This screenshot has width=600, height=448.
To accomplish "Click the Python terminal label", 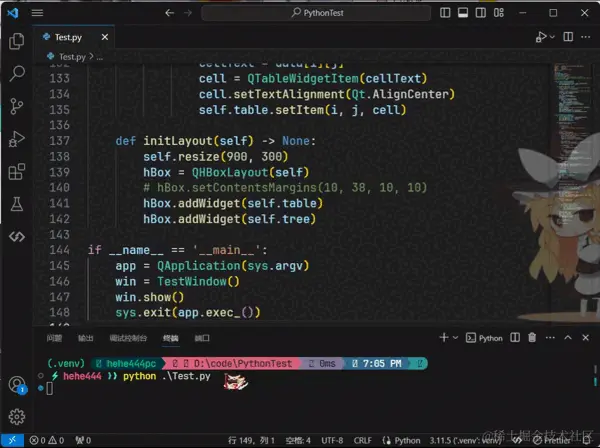I will click(484, 338).
